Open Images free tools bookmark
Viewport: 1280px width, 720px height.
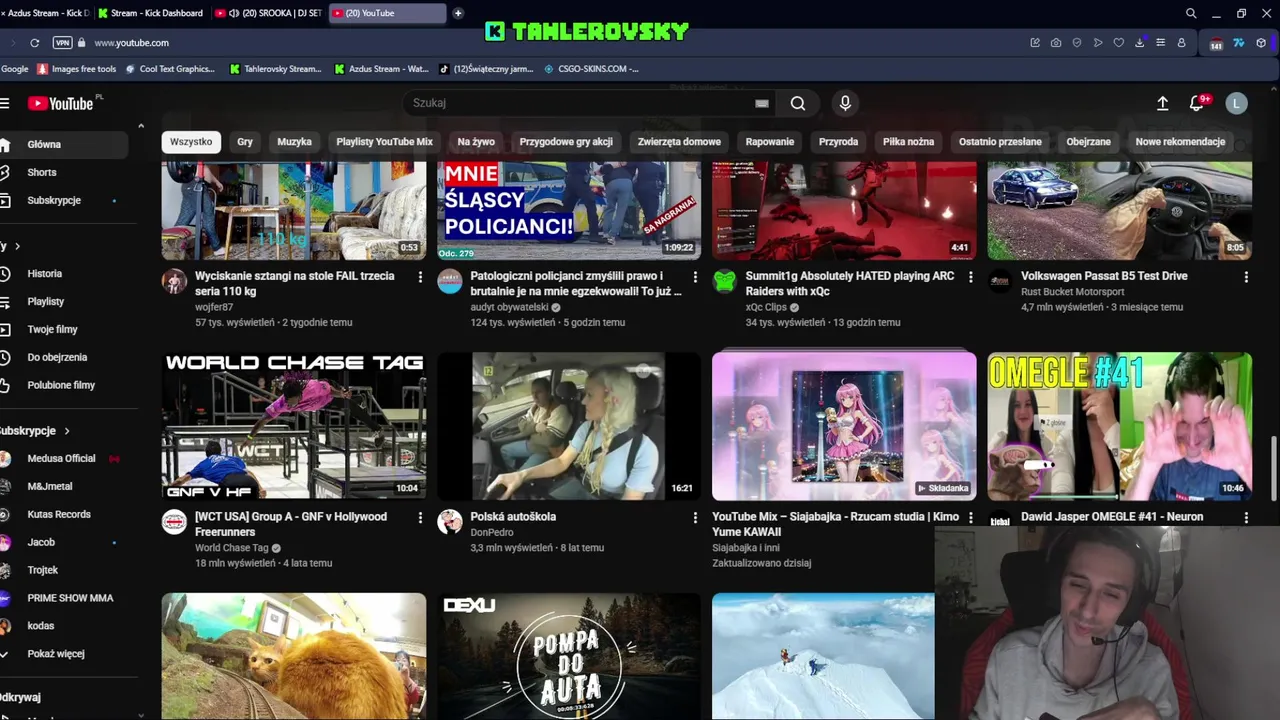click(x=77, y=69)
